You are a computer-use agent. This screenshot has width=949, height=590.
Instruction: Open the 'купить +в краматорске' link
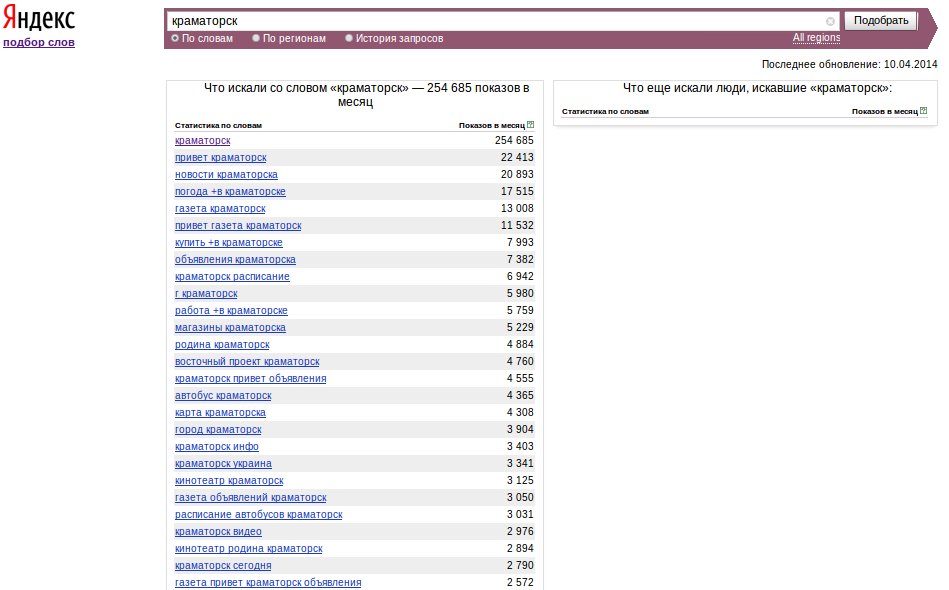229,242
